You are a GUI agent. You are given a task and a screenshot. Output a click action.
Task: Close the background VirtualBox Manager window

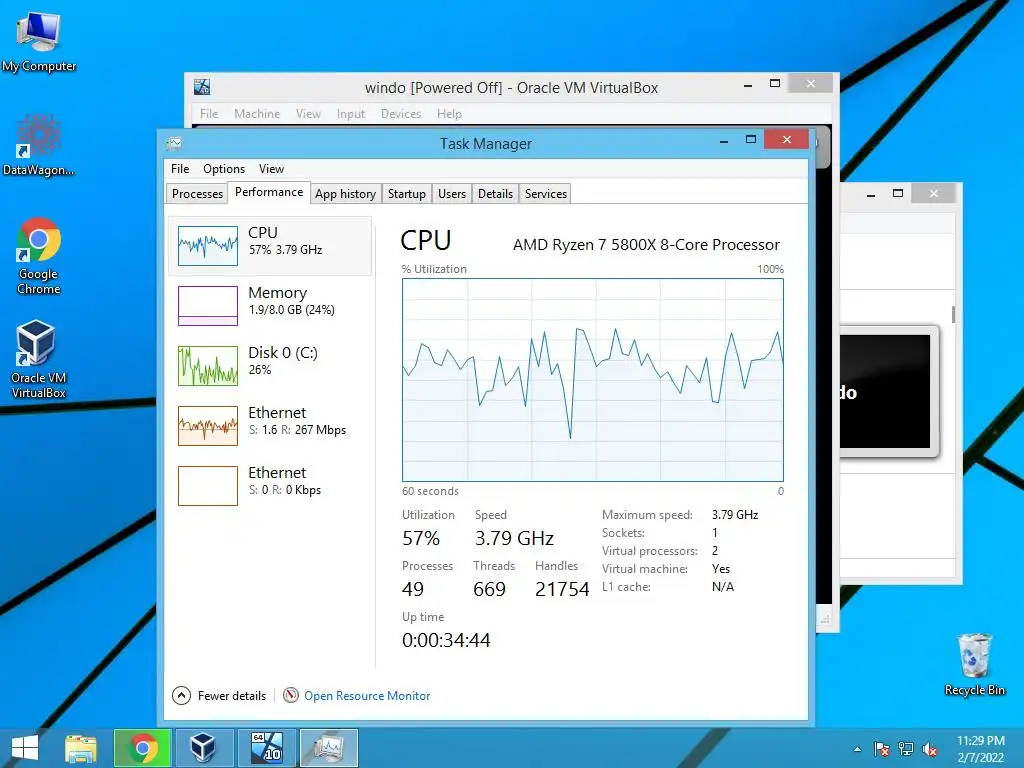coord(934,193)
